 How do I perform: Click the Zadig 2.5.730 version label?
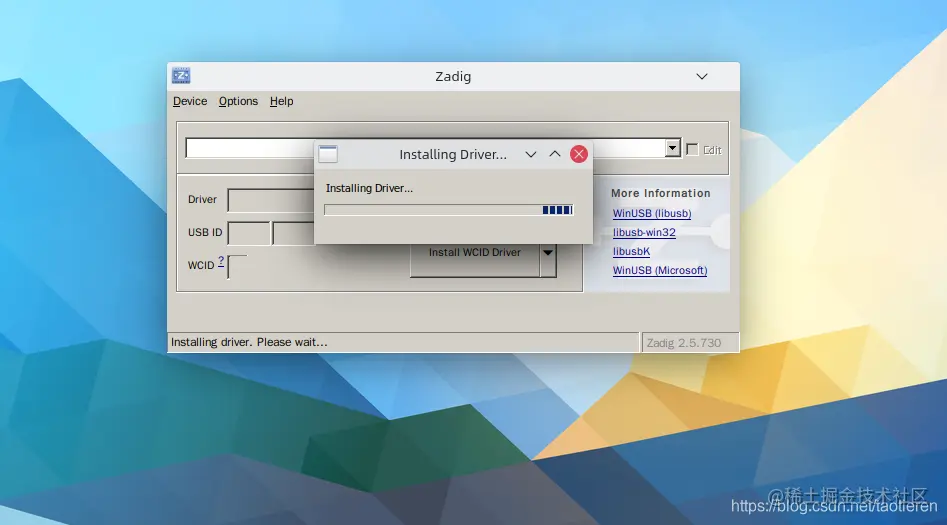pos(684,343)
